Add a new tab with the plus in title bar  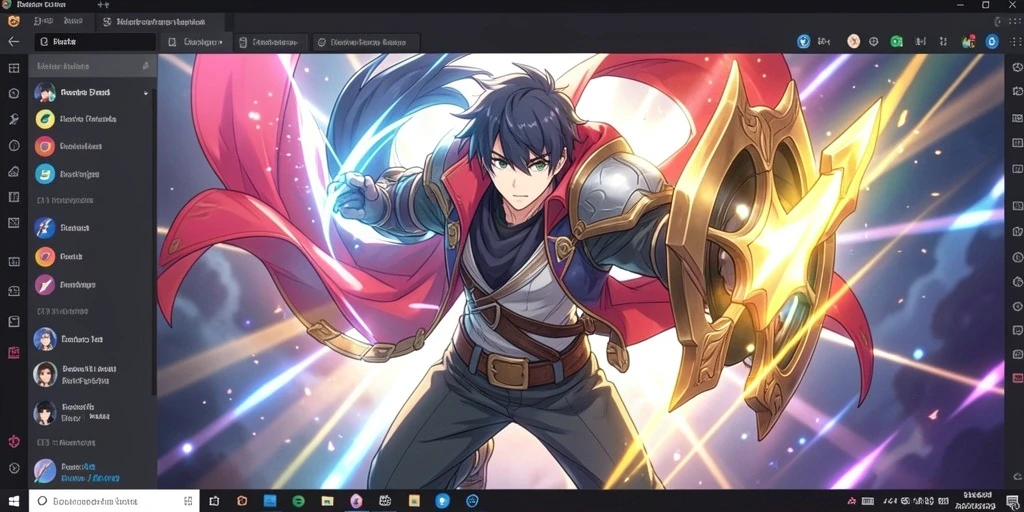(x=103, y=5)
